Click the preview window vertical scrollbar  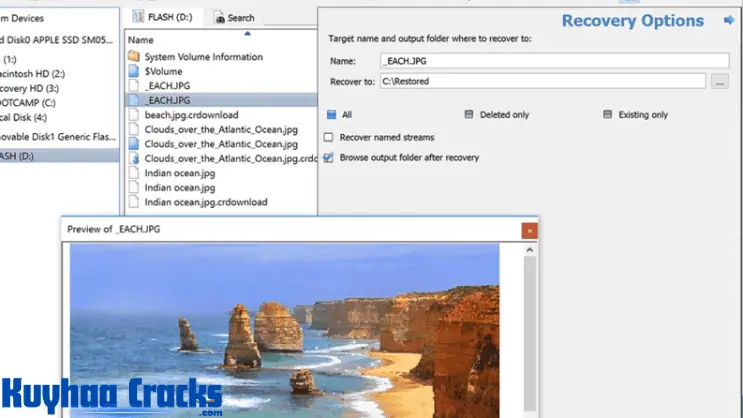click(528, 330)
